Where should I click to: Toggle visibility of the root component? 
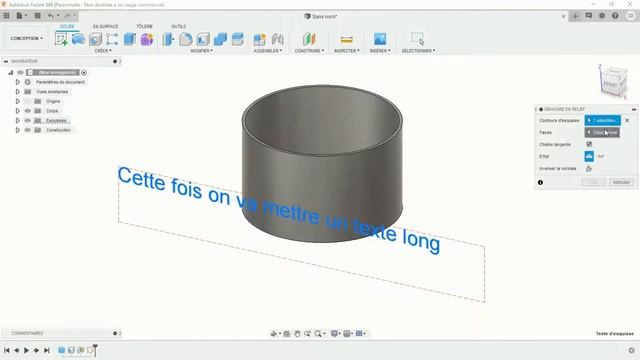click(20, 72)
